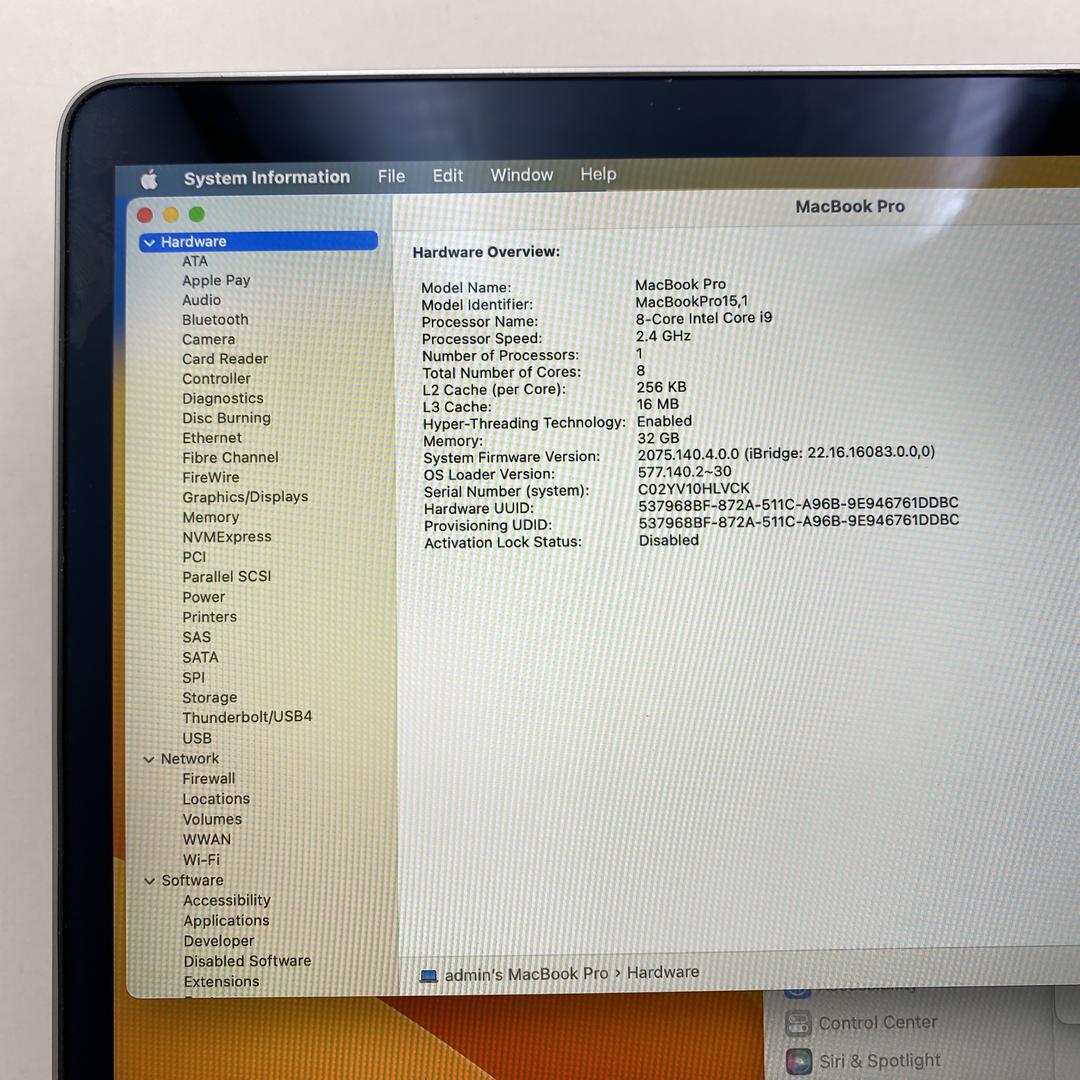Select Ethernet in the sidebar

point(212,438)
